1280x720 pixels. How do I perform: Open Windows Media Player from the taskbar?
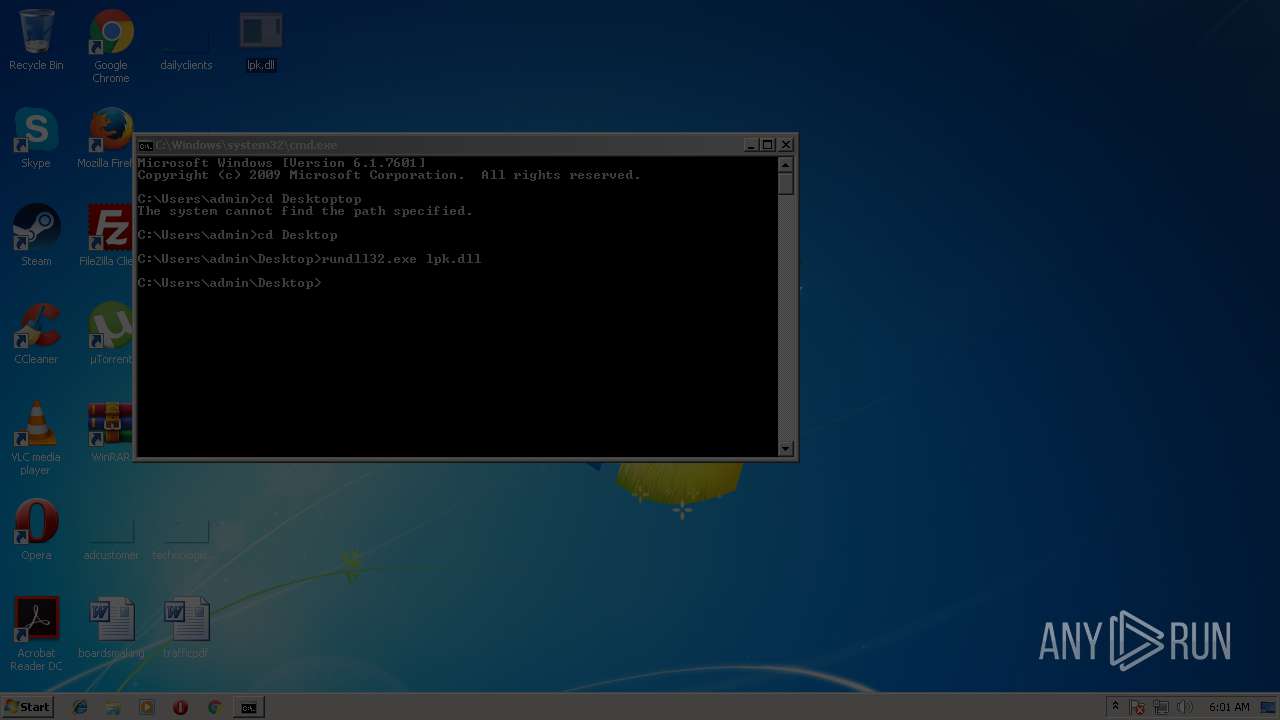[147, 707]
